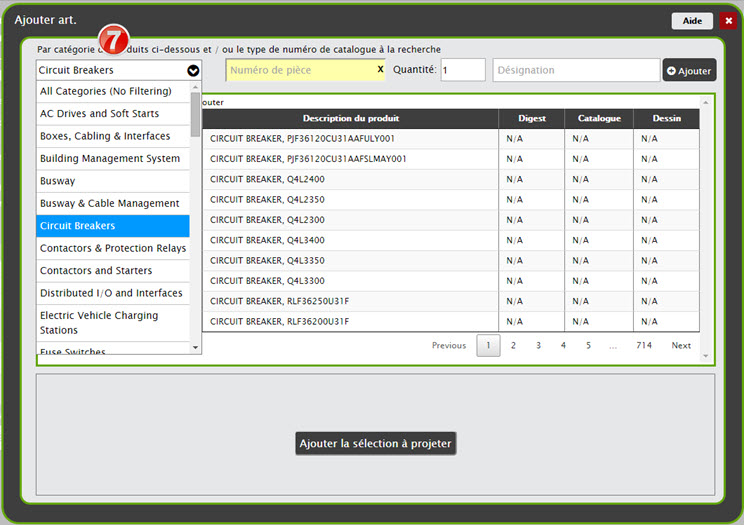
Task: Click the Désignation input field
Action: point(576,70)
